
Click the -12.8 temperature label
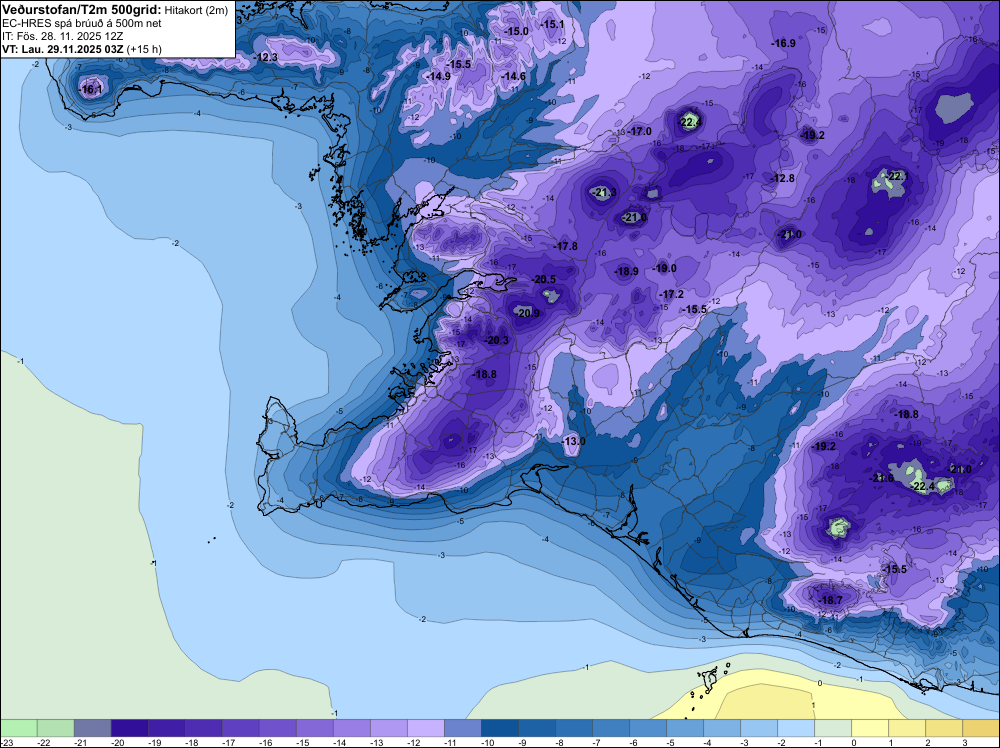coord(783,178)
